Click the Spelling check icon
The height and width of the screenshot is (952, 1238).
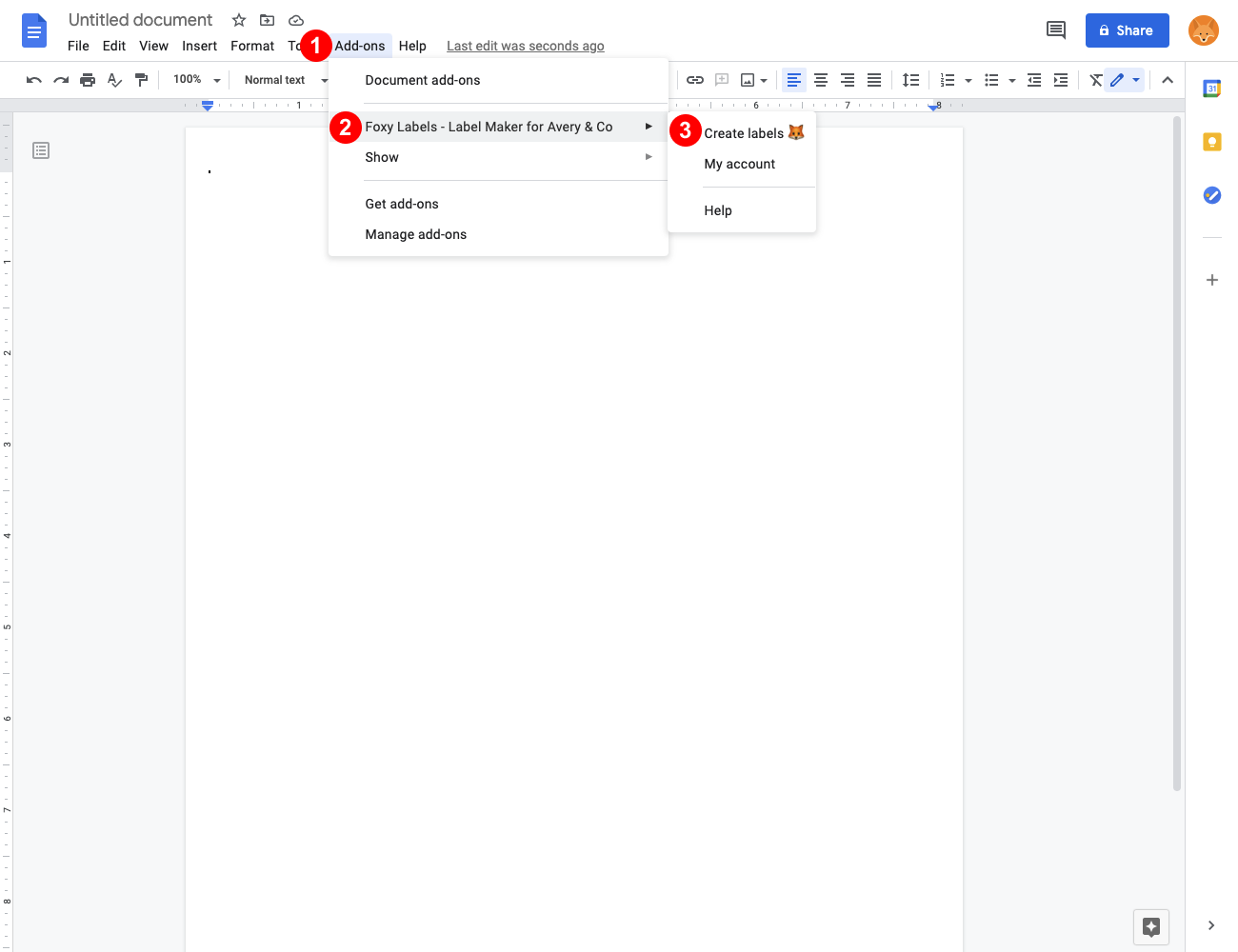click(x=114, y=80)
